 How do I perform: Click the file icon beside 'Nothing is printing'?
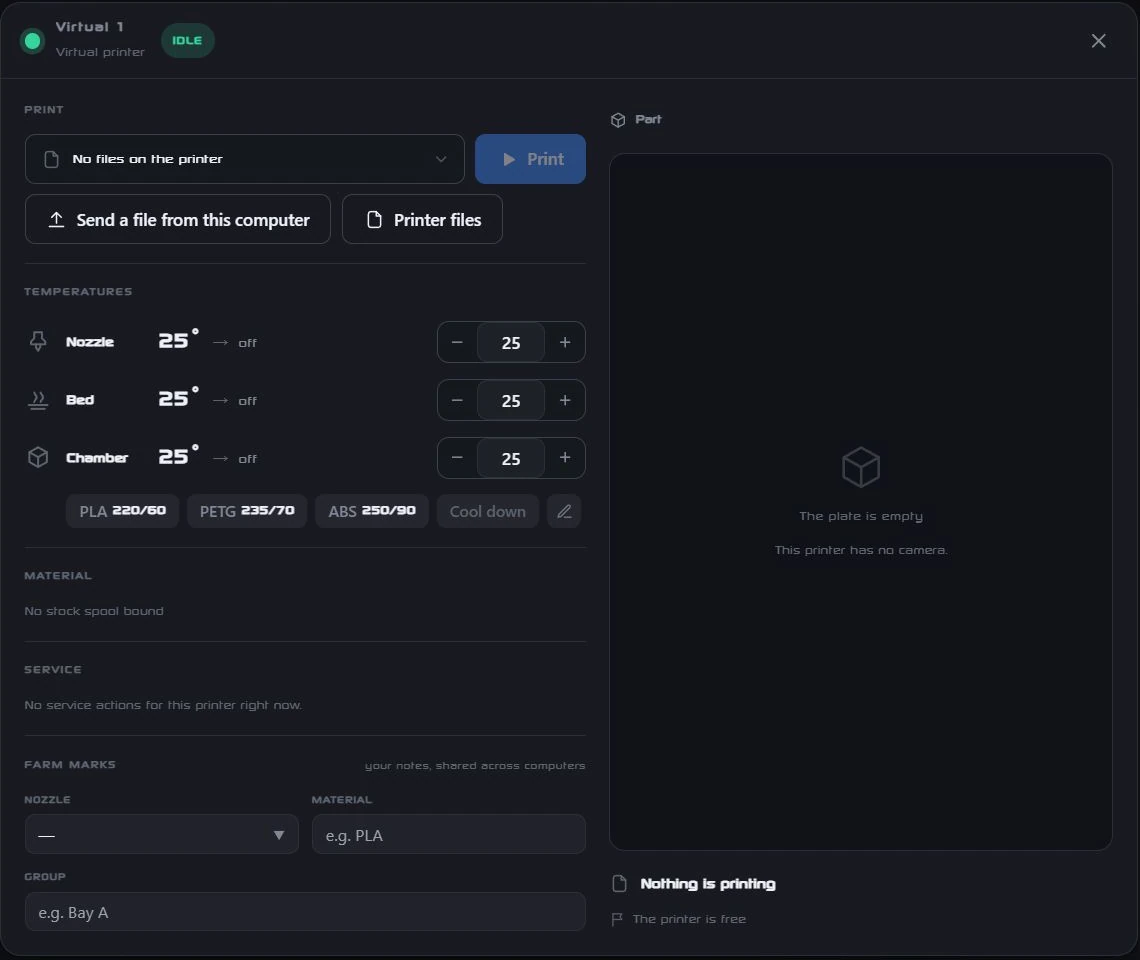click(619, 884)
